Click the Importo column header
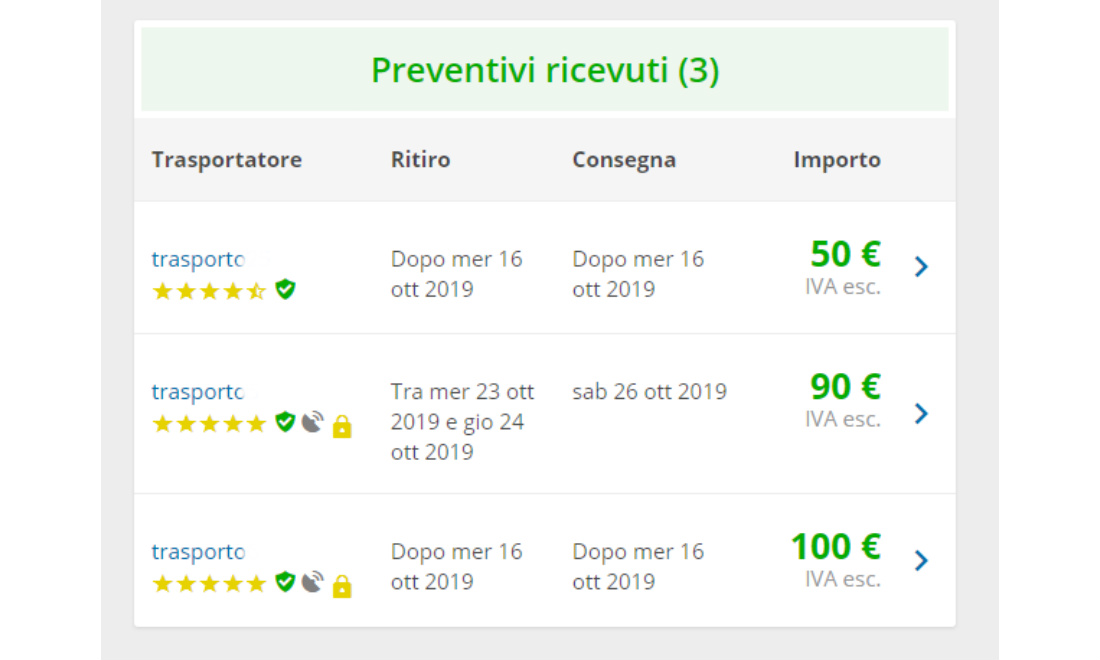This screenshot has height=660, width=1100. (837, 160)
